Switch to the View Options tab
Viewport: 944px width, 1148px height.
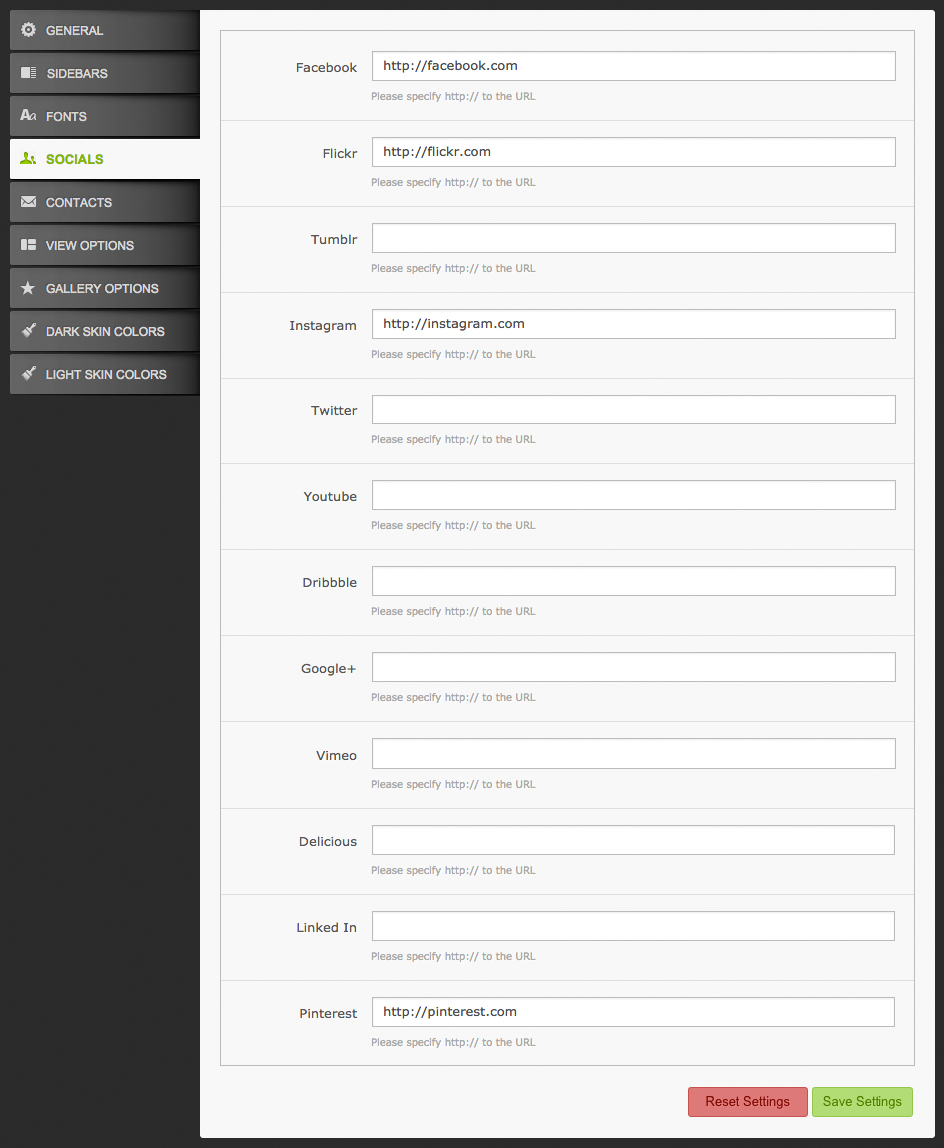click(105, 245)
